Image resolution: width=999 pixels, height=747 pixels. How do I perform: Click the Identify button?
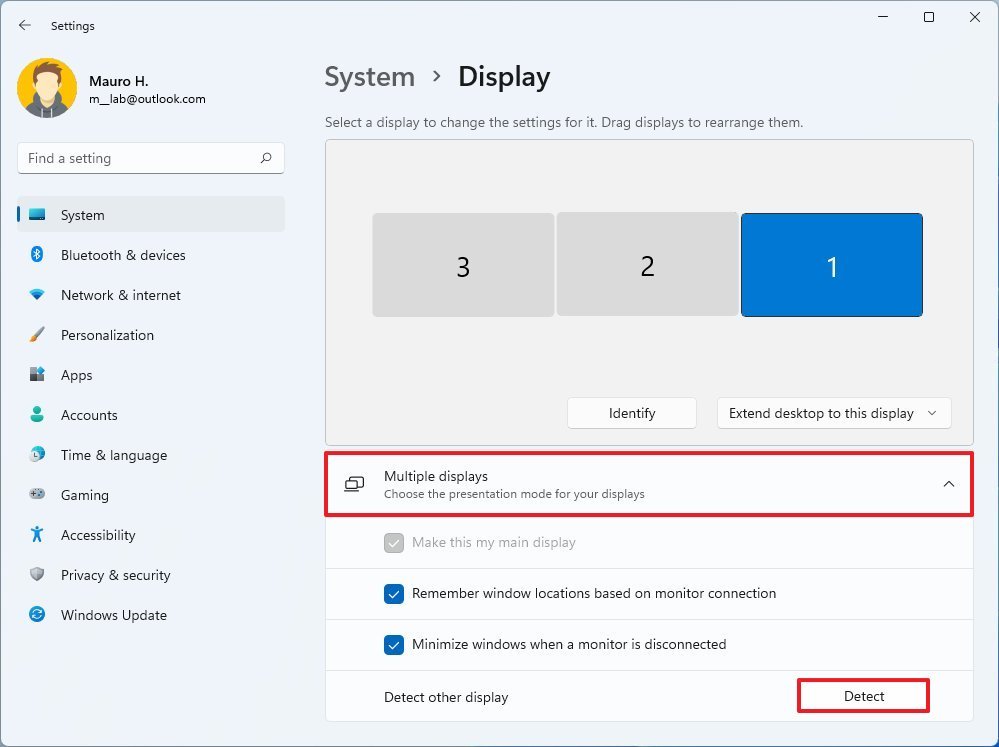pyautogui.click(x=632, y=413)
